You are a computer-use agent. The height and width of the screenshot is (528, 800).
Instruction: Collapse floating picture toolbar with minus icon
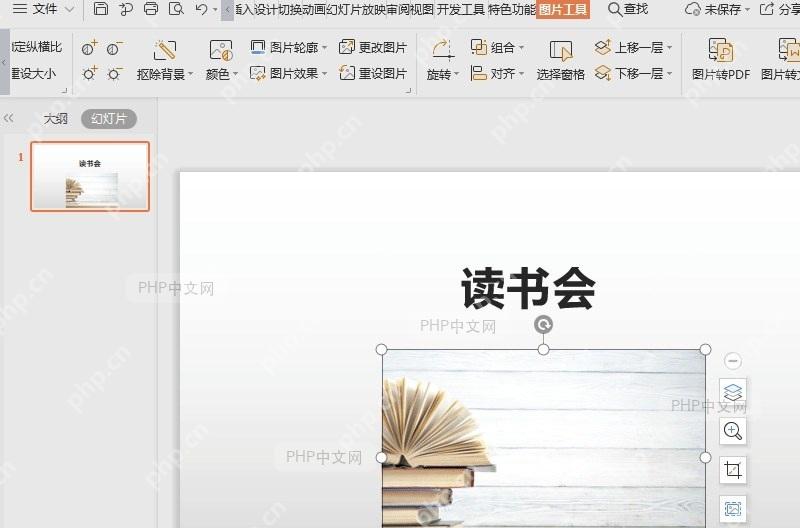733,361
